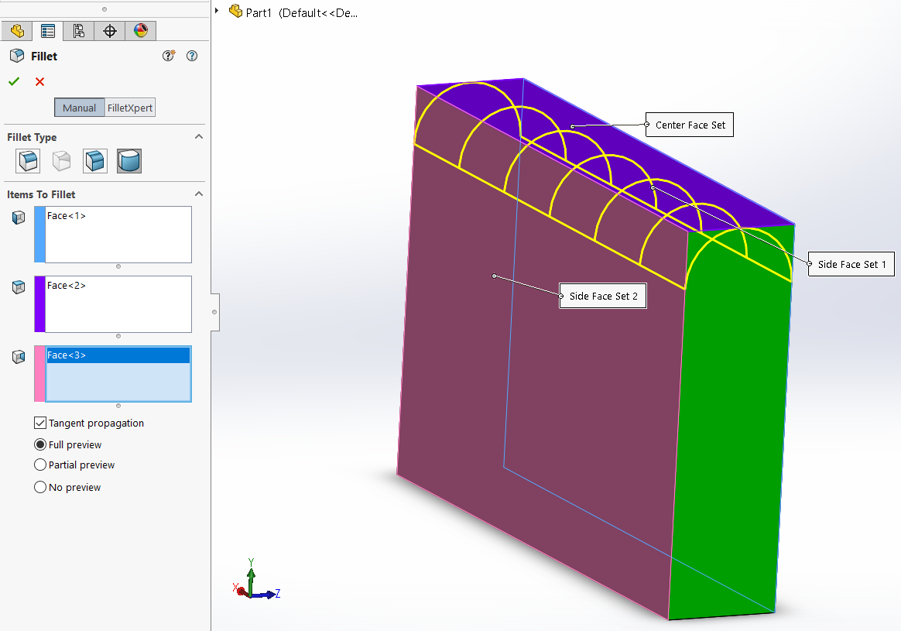The width and height of the screenshot is (901, 631).
Task: Switch to the ConfigurationManager tab icon
Action: (79, 31)
